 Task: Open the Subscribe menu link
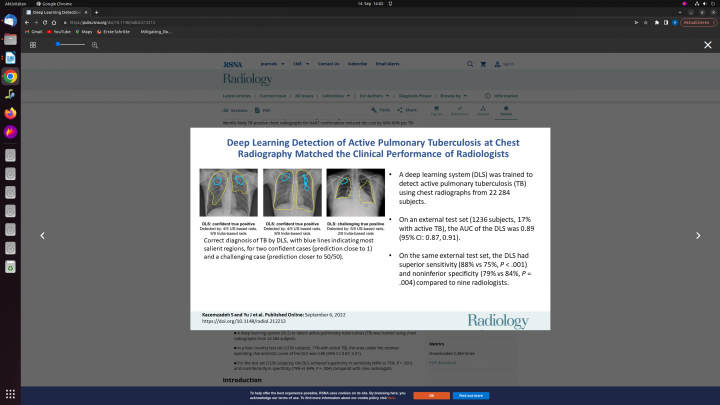pyautogui.click(x=357, y=64)
